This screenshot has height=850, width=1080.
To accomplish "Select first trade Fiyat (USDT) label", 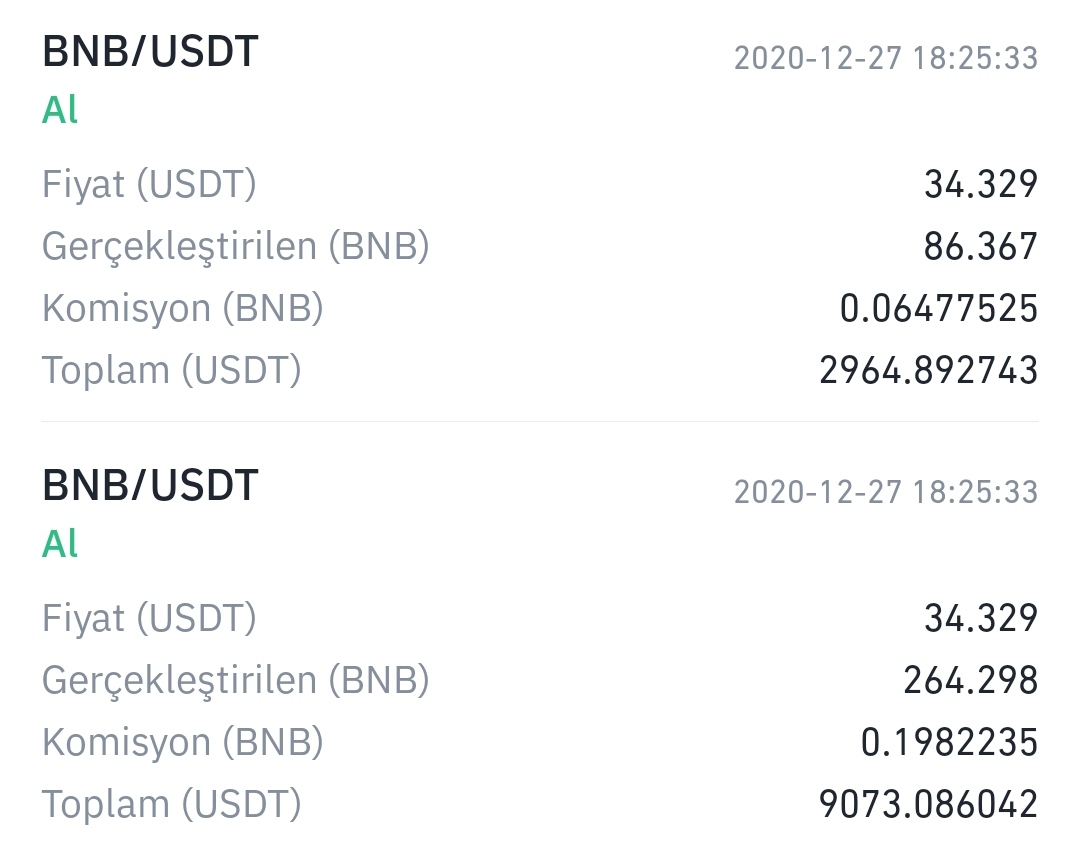I will pos(149,185).
